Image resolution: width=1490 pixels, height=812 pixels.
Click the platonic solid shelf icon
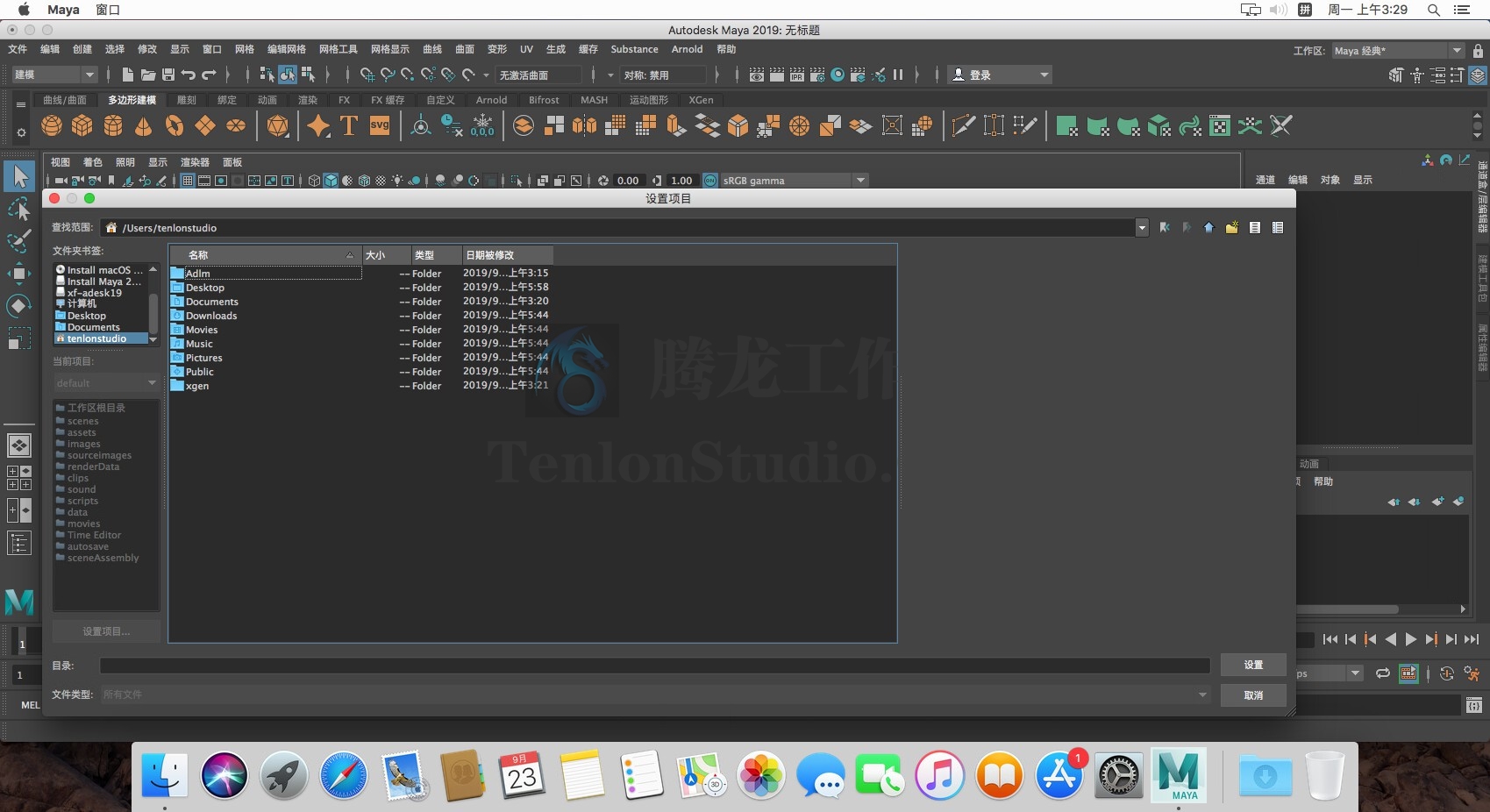pos(278,126)
